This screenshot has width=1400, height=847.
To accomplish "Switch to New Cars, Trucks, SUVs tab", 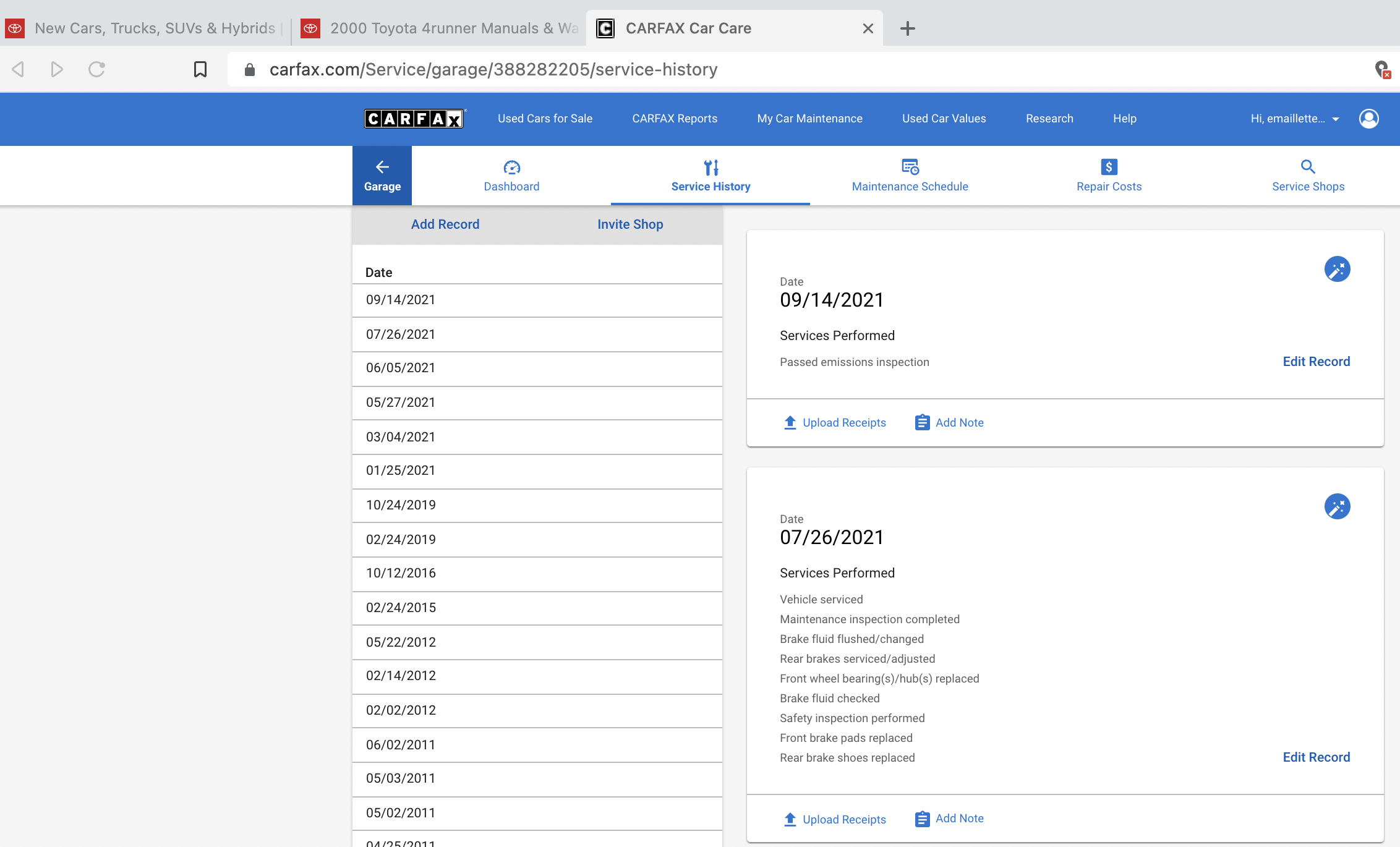I will [145, 28].
